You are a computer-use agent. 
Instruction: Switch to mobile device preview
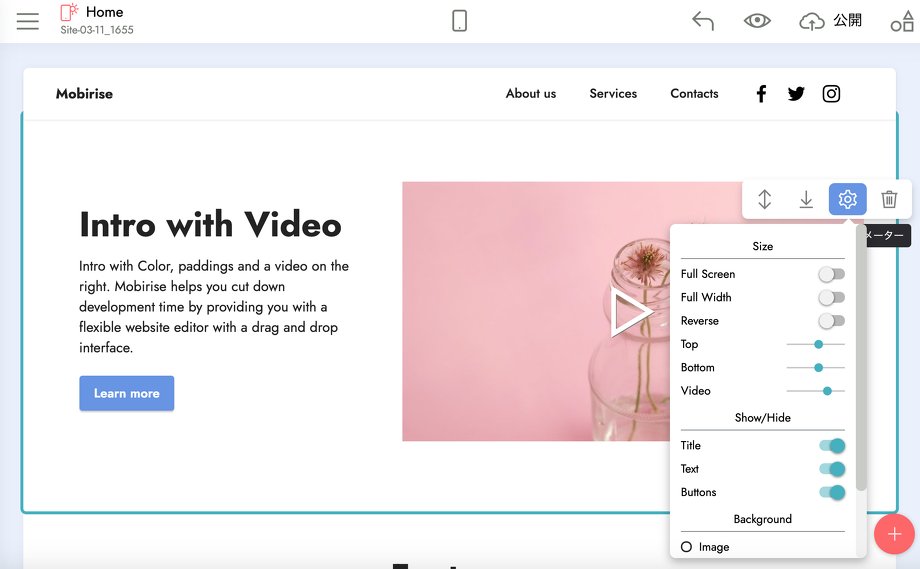coord(460,21)
